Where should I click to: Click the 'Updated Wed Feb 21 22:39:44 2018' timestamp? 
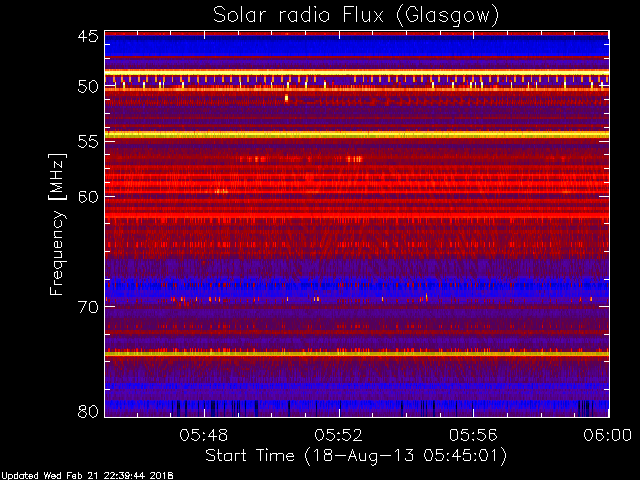[87, 476]
